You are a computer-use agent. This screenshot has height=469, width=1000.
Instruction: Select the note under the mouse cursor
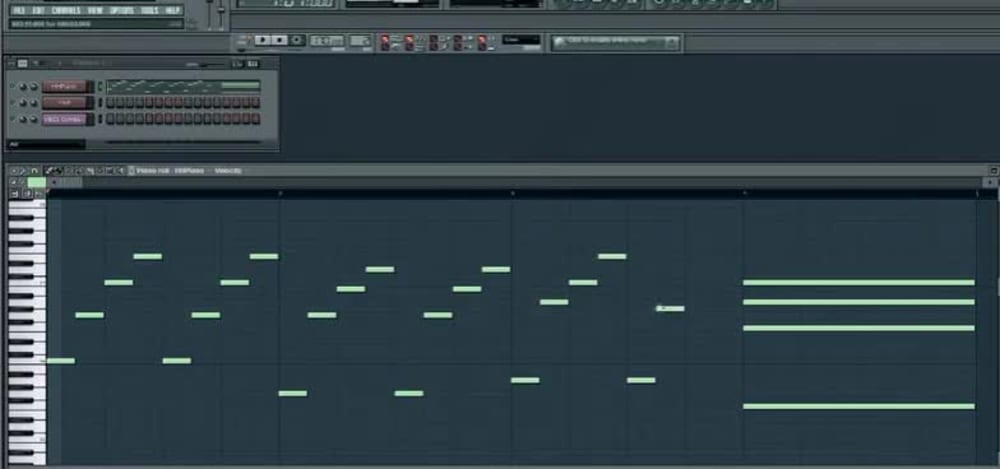click(x=670, y=309)
